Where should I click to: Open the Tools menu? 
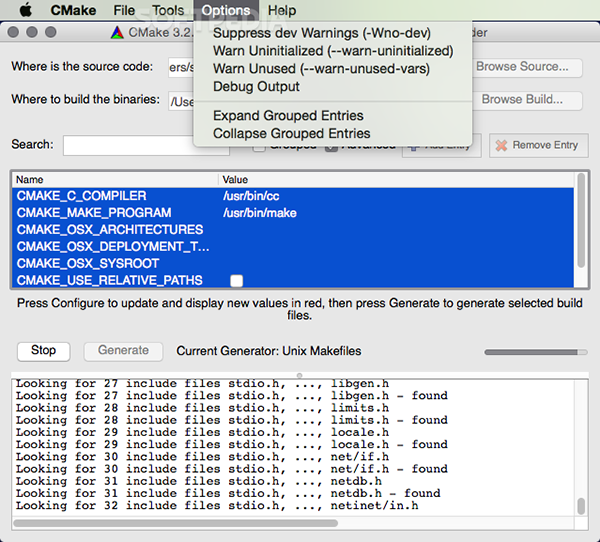(x=168, y=10)
